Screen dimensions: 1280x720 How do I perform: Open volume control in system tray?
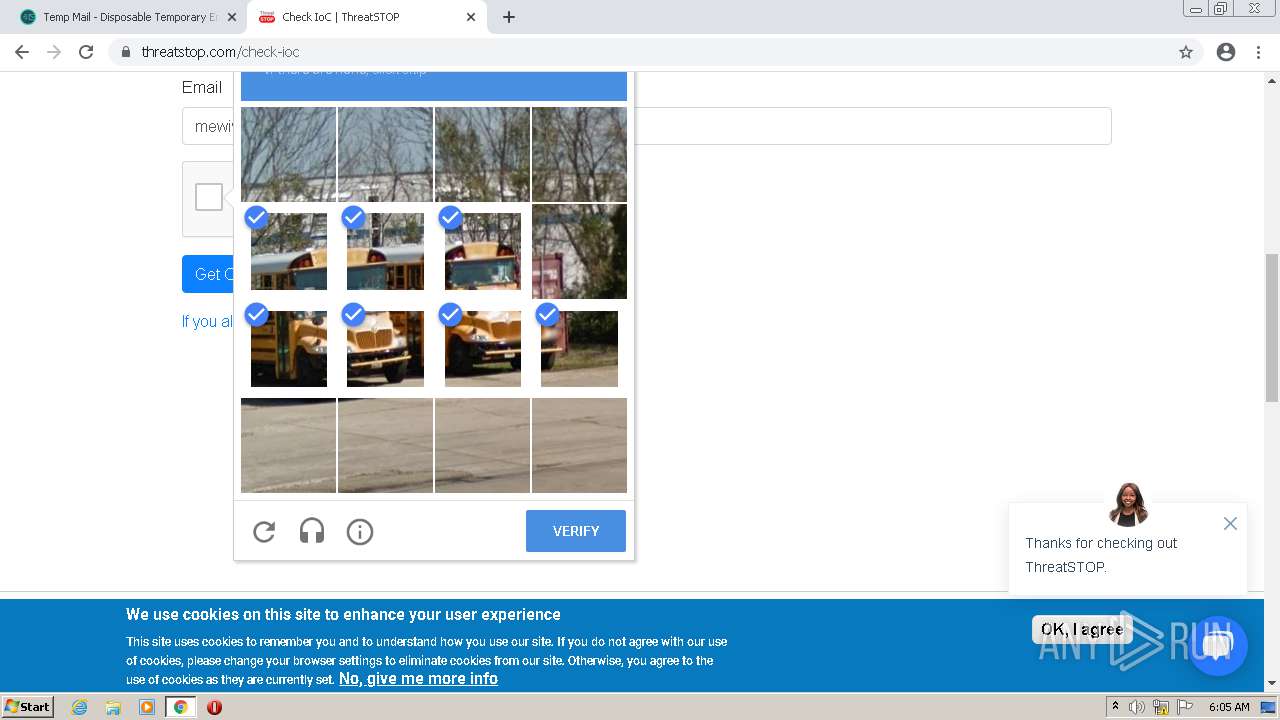tap(1137, 707)
